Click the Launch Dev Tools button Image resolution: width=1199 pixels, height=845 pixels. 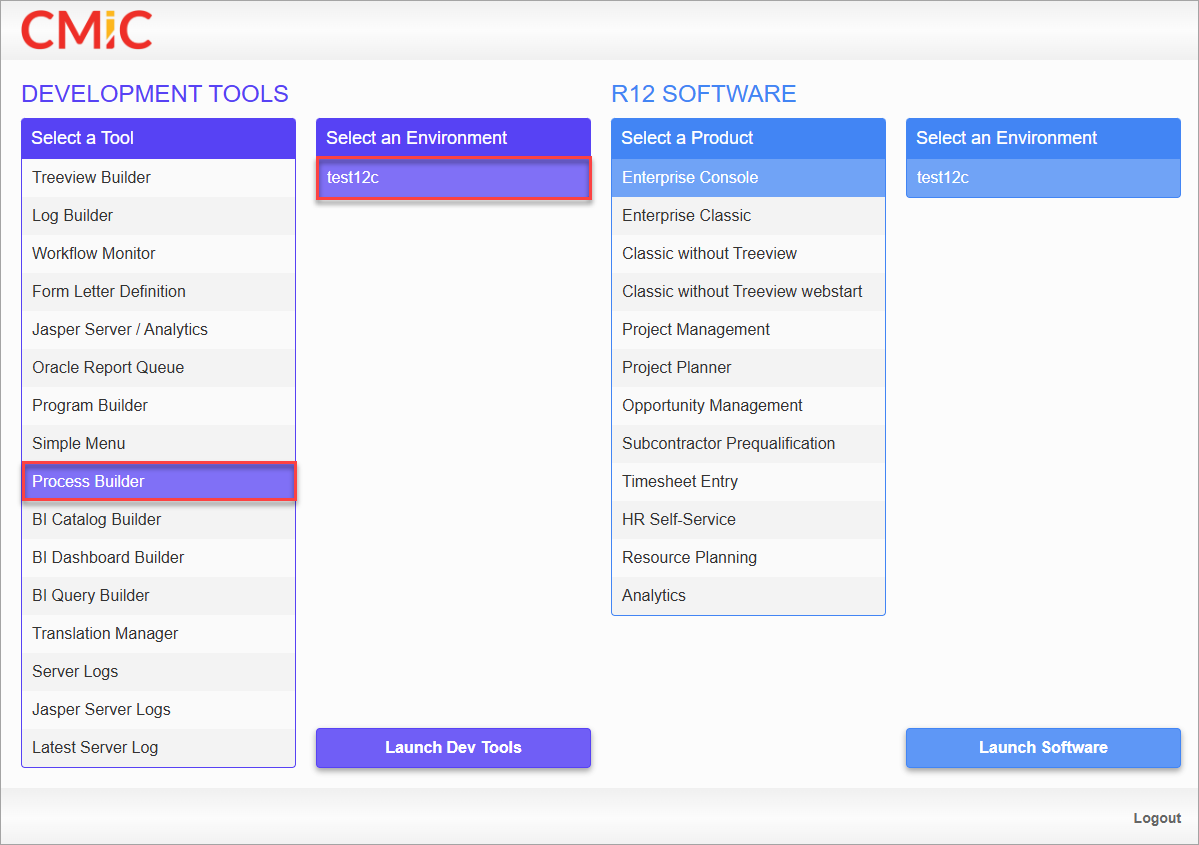pos(453,748)
